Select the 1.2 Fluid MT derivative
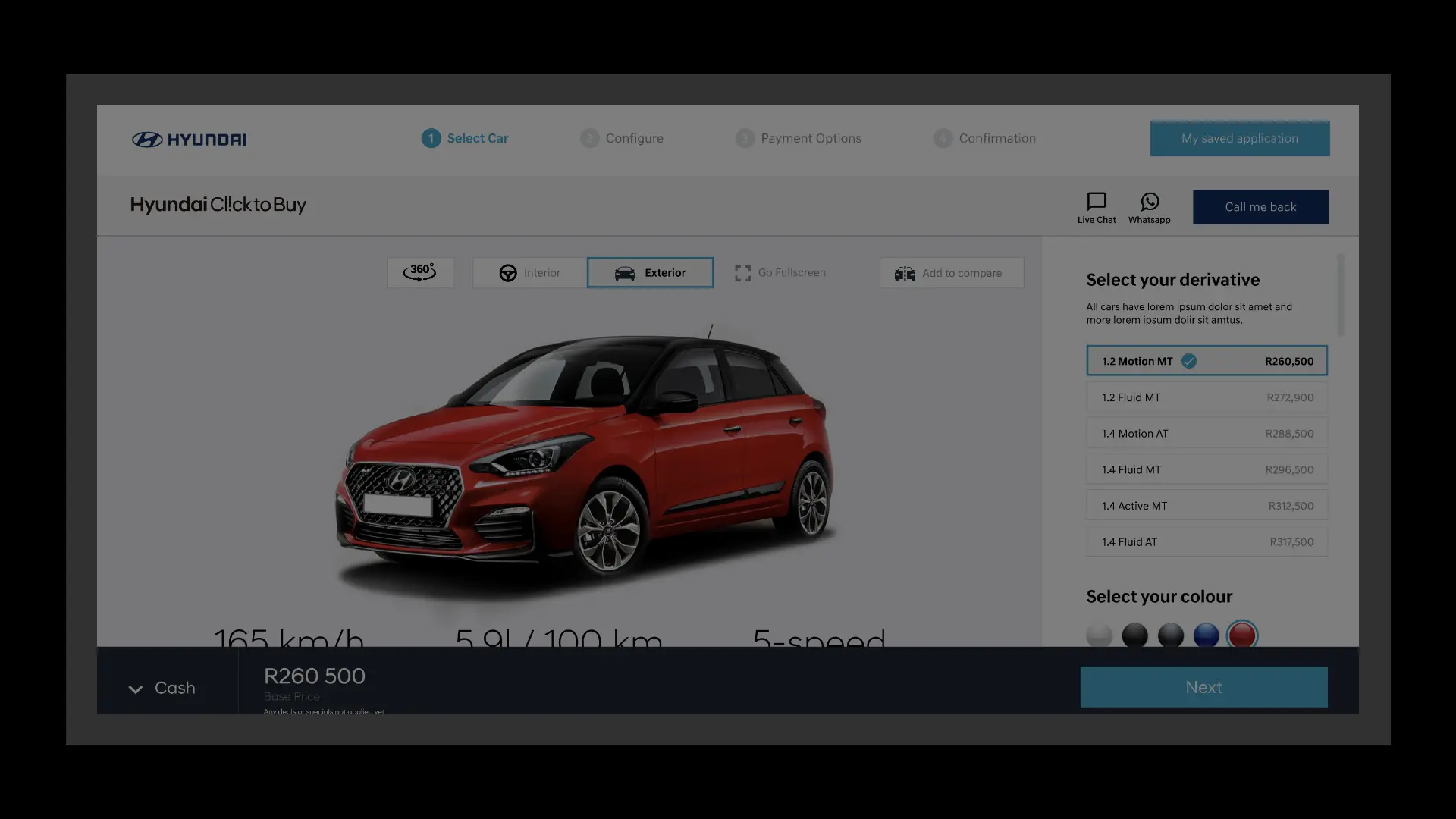The width and height of the screenshot is (1456, 819). point(1207,397)
